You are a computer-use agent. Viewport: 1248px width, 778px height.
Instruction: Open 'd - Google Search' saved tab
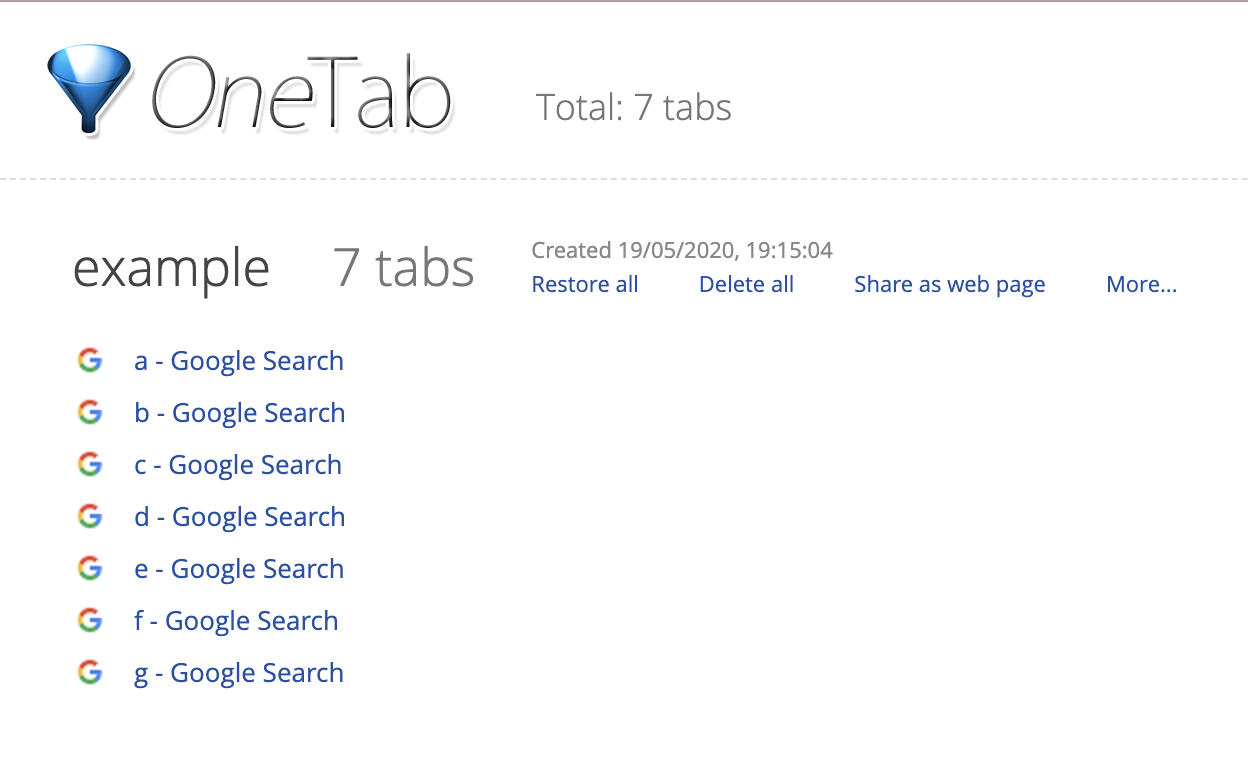pos(240,517)
